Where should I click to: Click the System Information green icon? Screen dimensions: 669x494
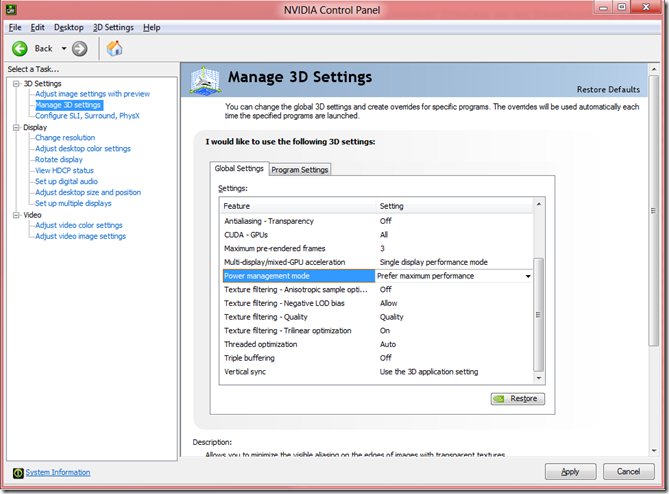18,473
